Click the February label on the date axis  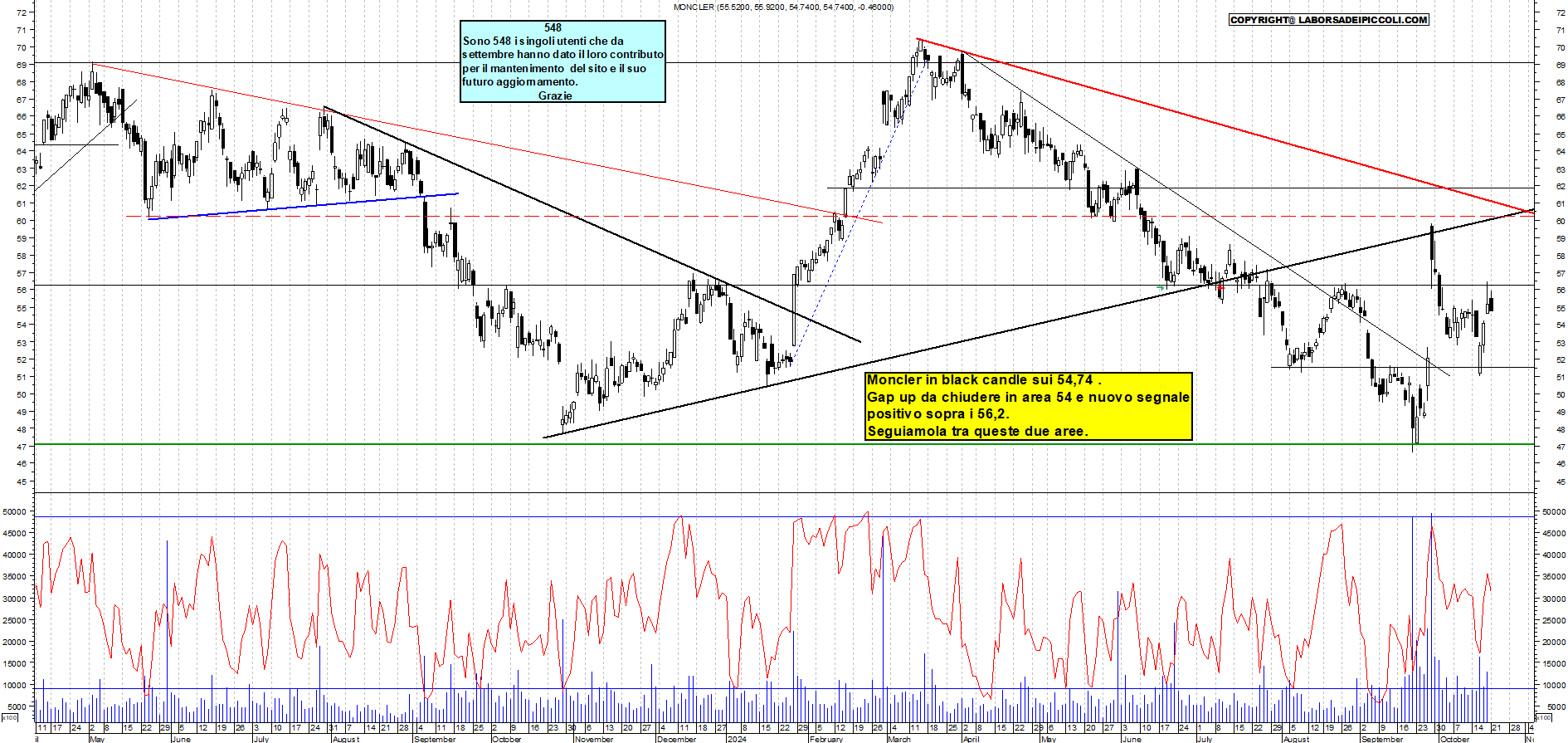826,739
